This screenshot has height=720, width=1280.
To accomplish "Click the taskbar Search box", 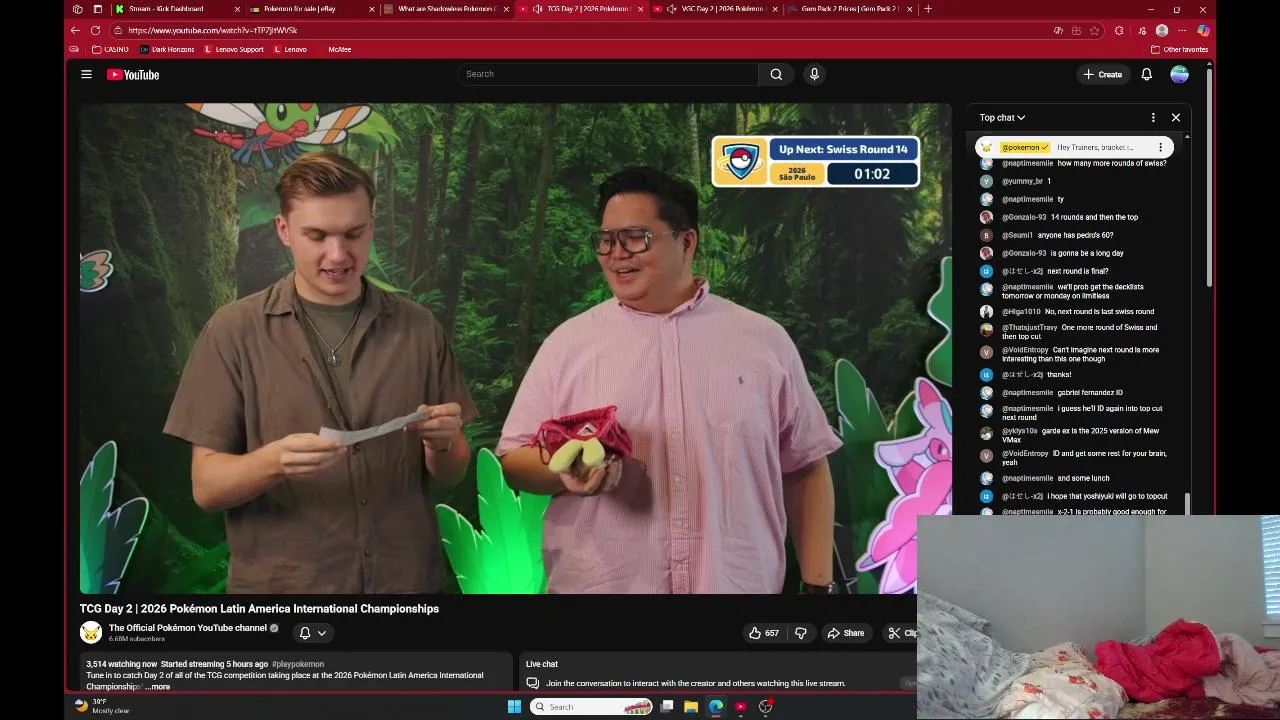I will pyautogui.click(x=591, y=706).
